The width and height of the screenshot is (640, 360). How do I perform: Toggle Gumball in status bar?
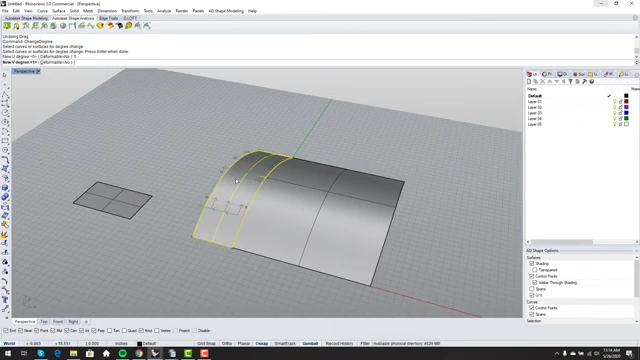310,344
